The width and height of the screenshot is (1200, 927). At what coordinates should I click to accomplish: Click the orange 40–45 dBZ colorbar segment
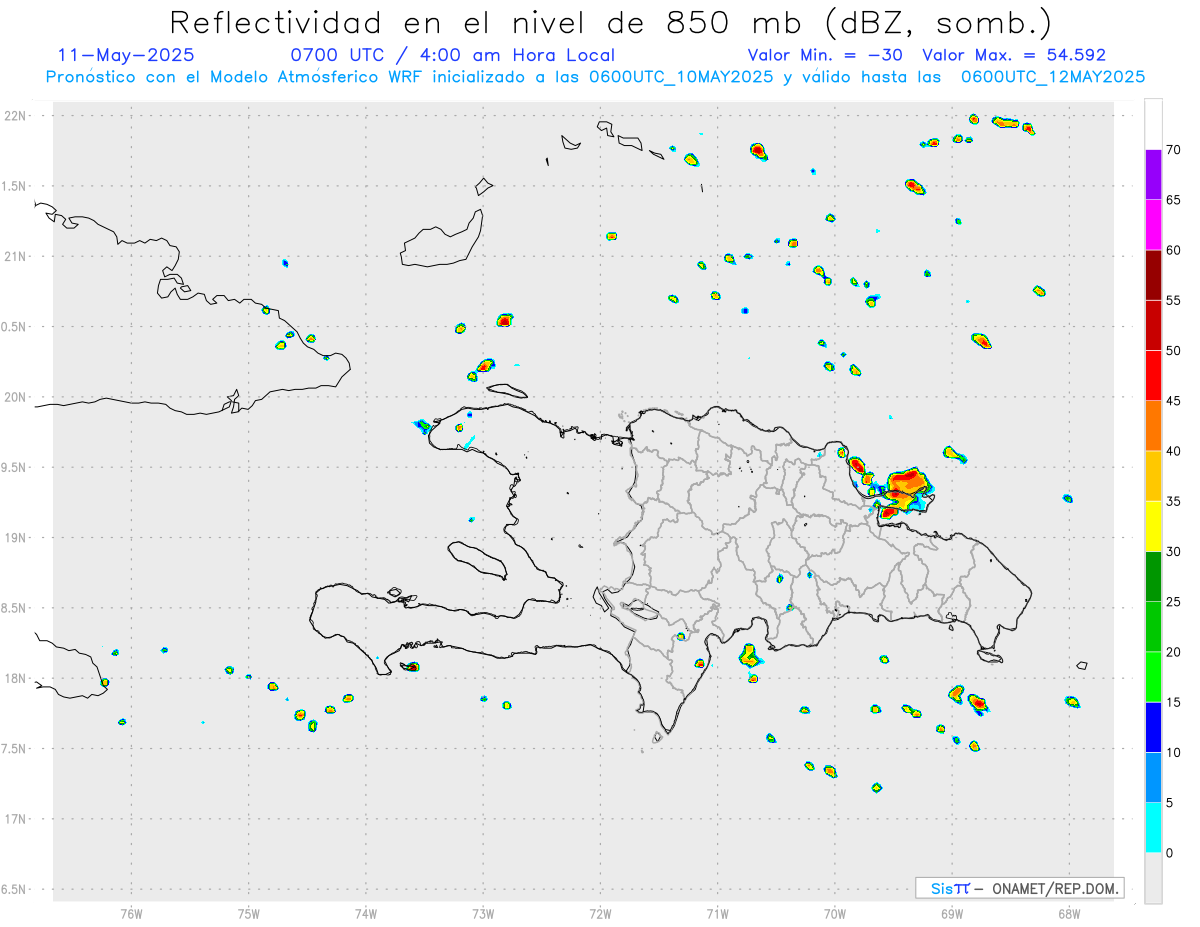(x=1153, y=426)
